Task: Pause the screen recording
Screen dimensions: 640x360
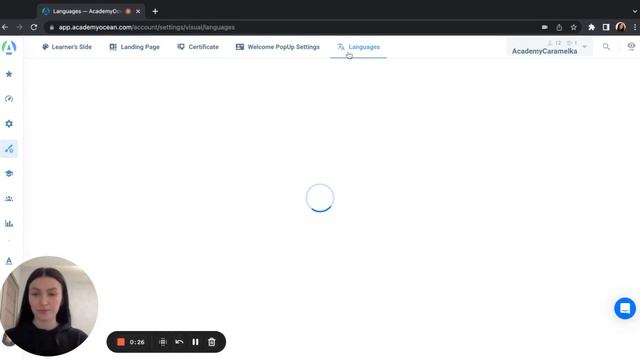Action: [195, 342]
